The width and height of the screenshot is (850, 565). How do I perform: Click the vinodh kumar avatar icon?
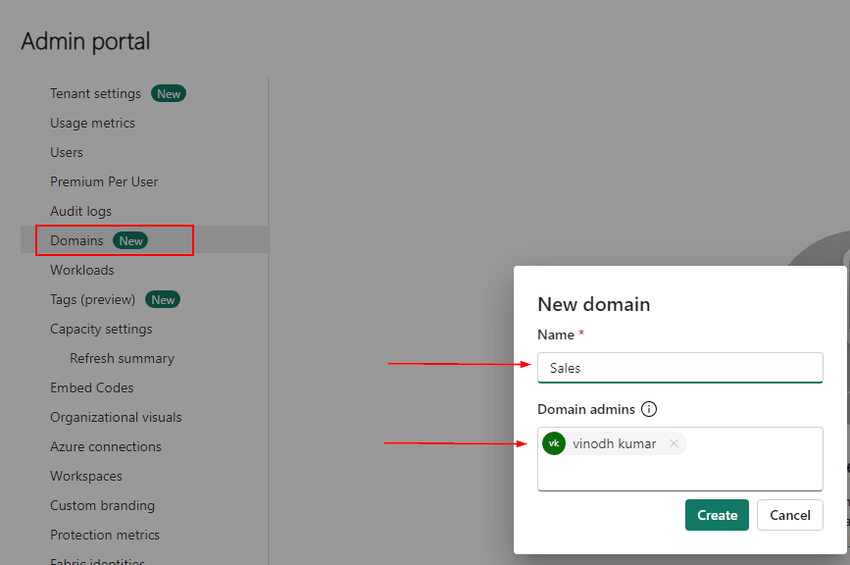pyautogui.click(x=553, y=444)
